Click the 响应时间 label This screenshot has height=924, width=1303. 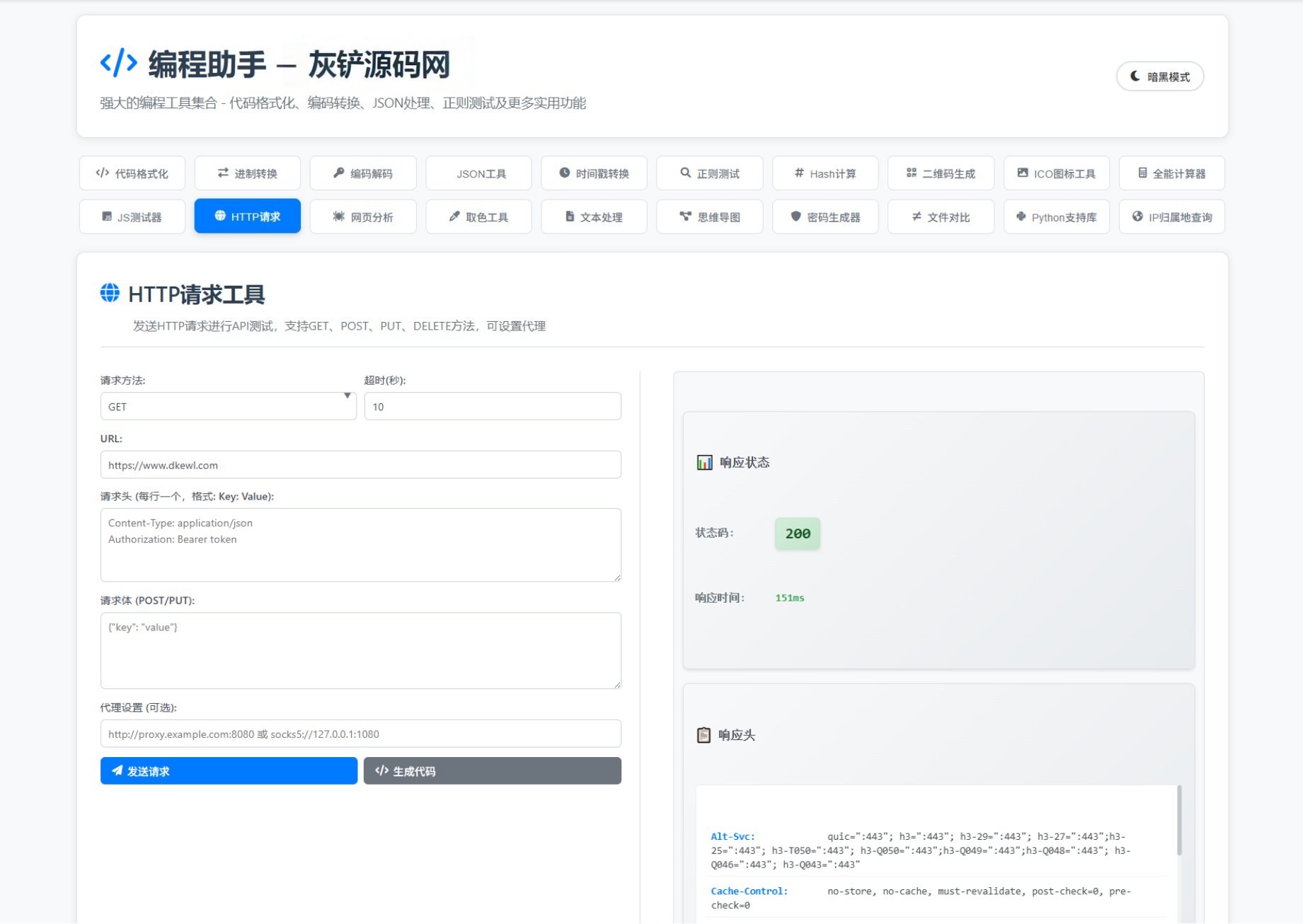(x=720, y=598)
